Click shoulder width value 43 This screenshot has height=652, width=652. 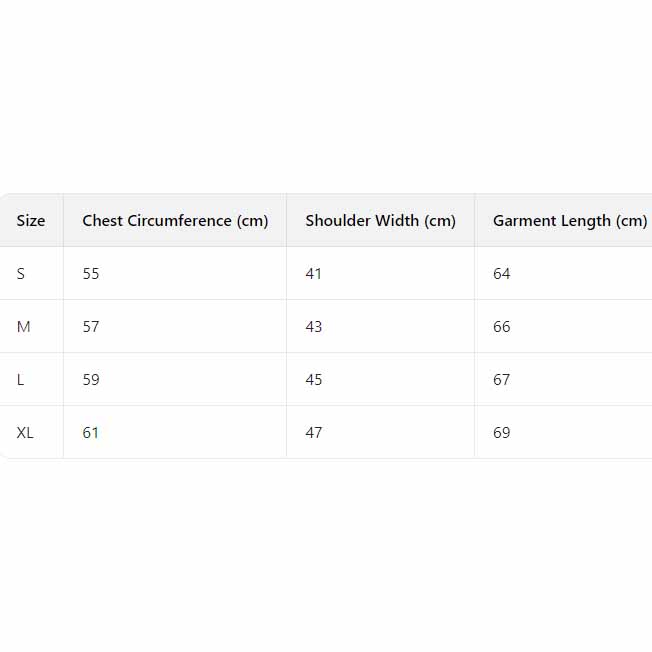[x=314, y=327]
